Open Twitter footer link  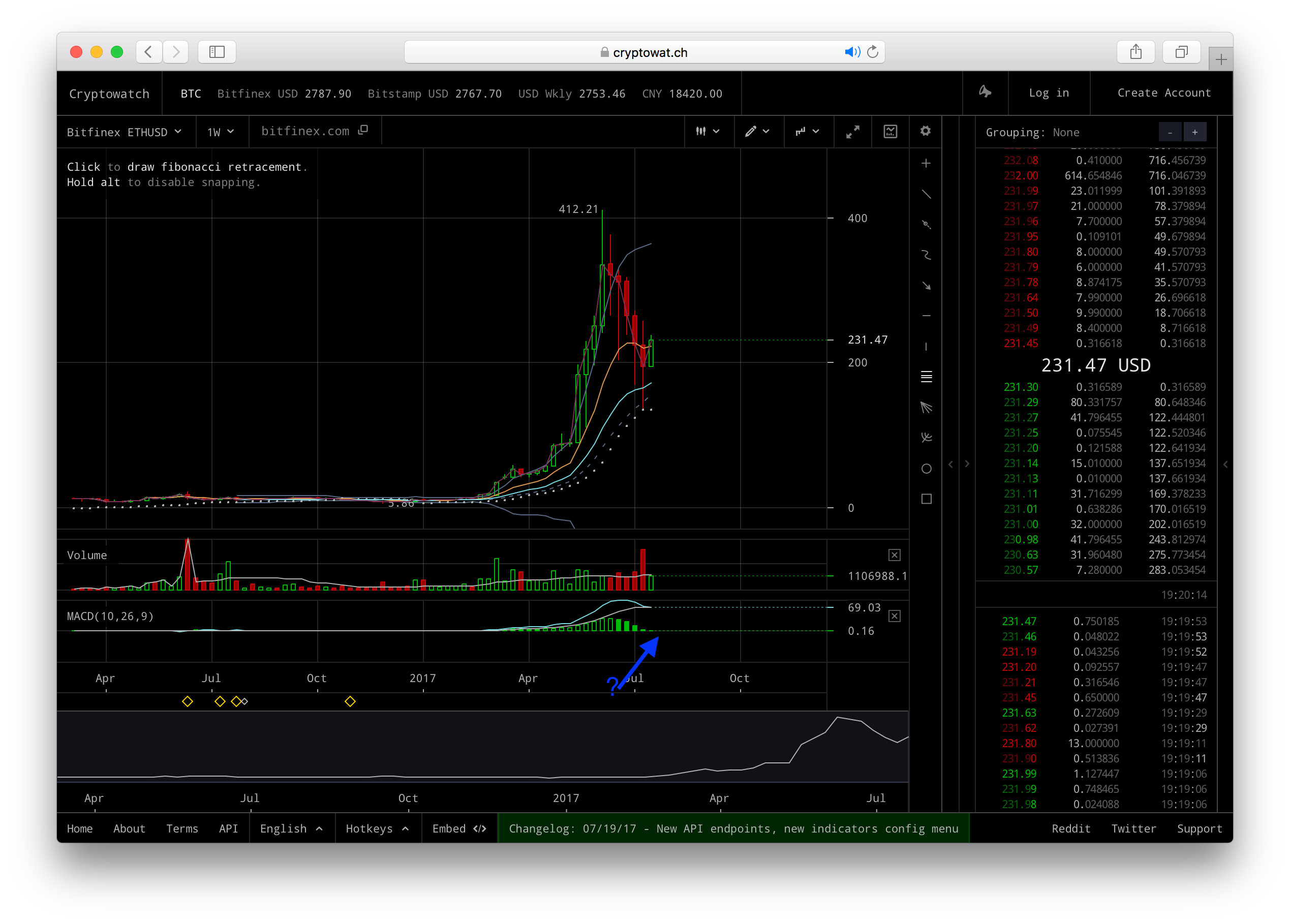tap(1133, 828)
